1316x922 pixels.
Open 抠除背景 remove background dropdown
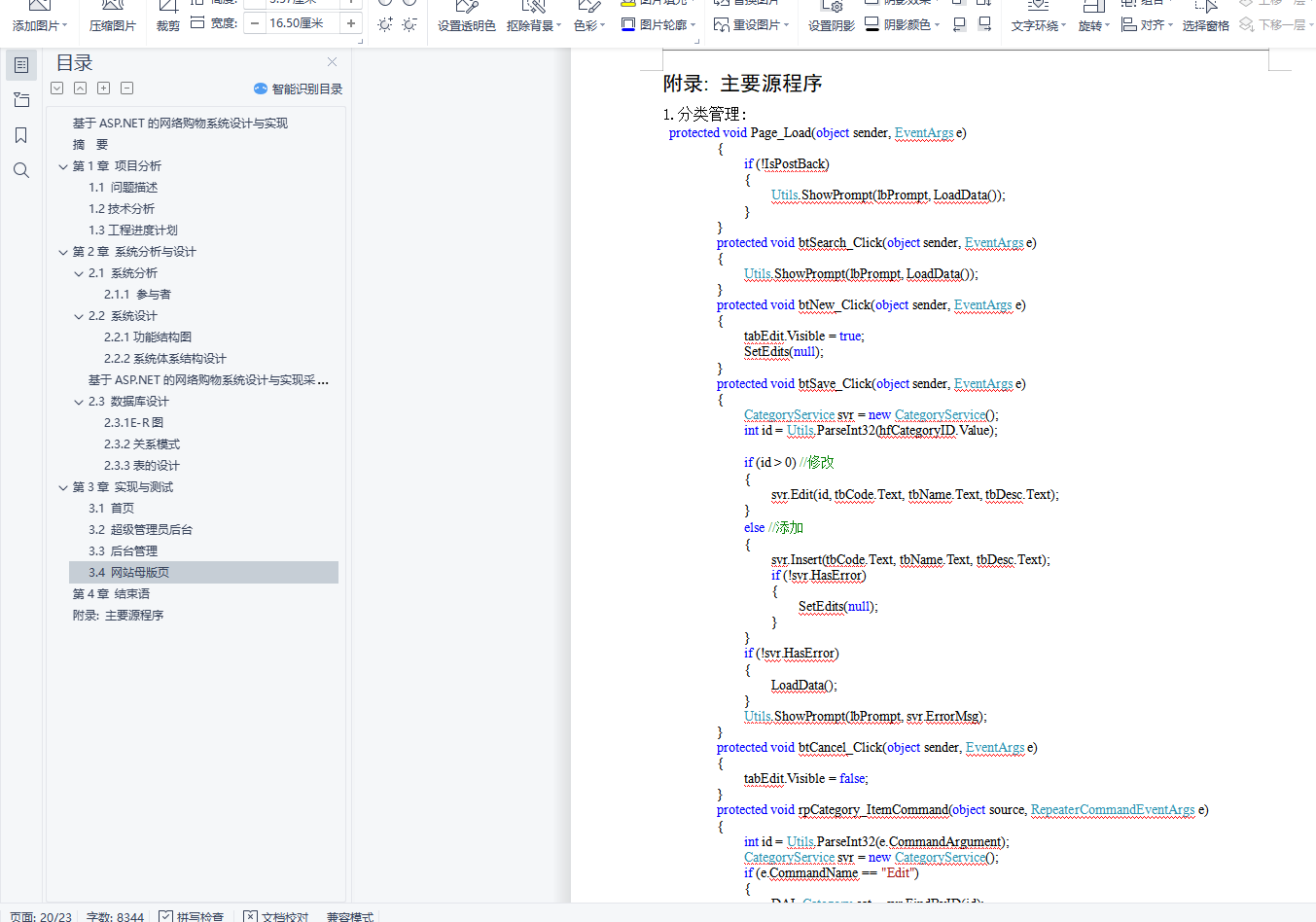[534, 18]
